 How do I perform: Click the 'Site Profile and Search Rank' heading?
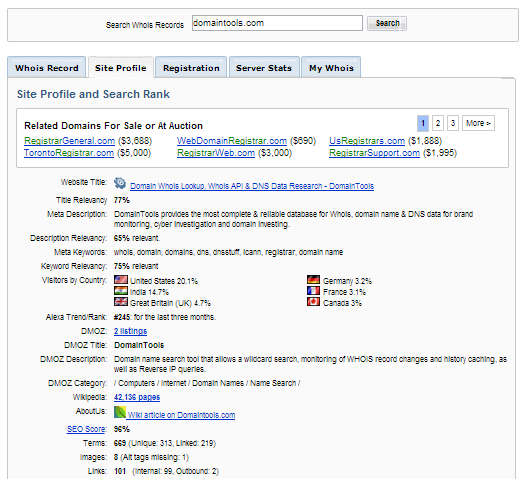[x=93, y=94]
